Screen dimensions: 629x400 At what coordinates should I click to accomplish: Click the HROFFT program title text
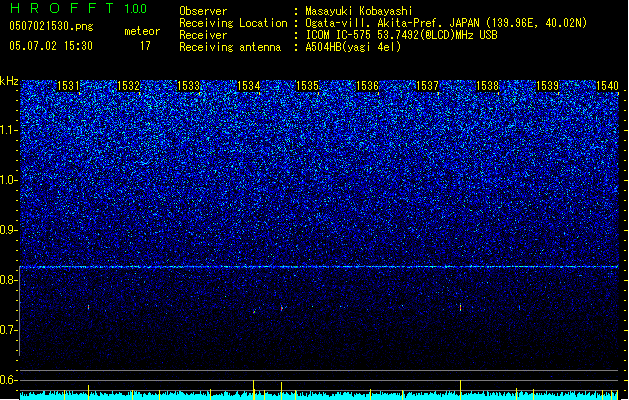click(x=61, y=8)
